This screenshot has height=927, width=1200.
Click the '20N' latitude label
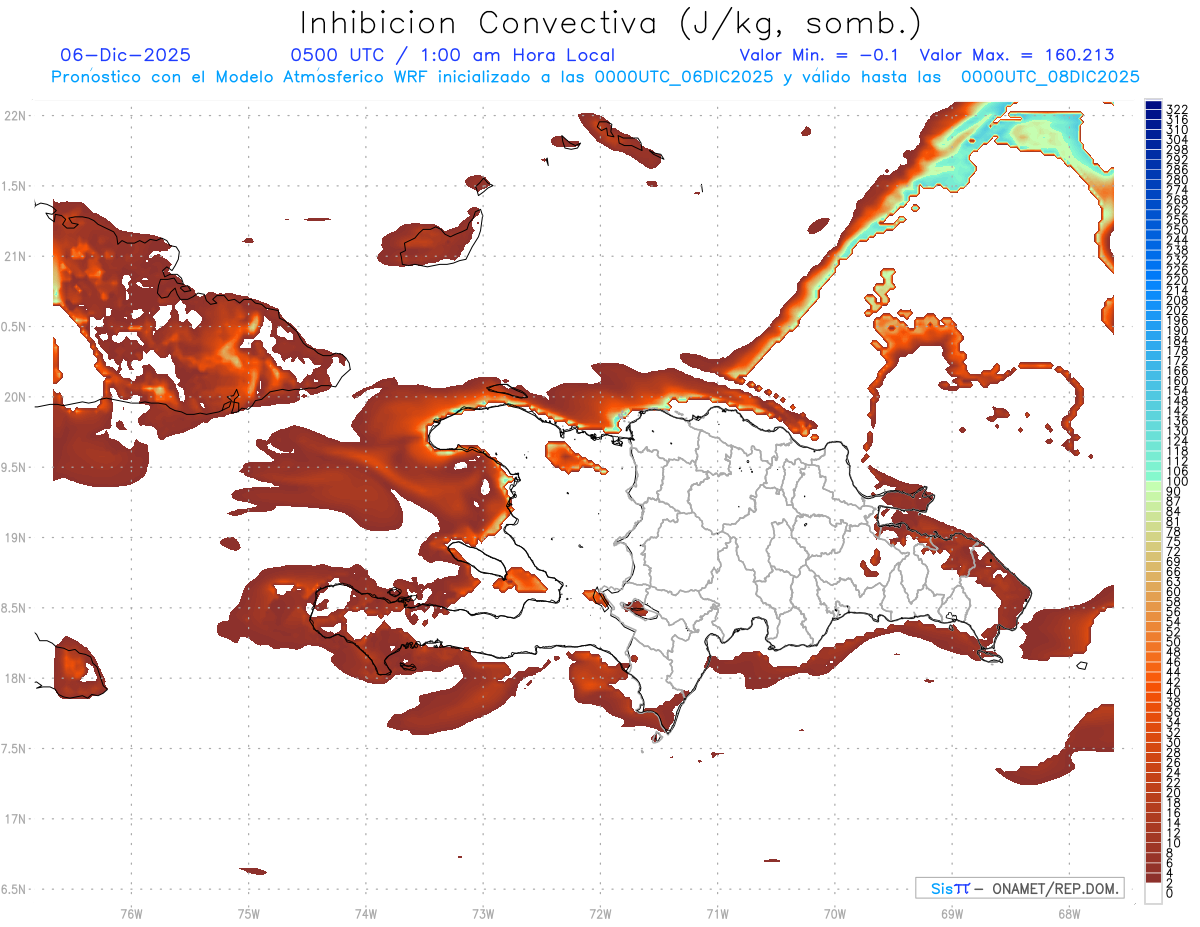[x=15, y=397]
